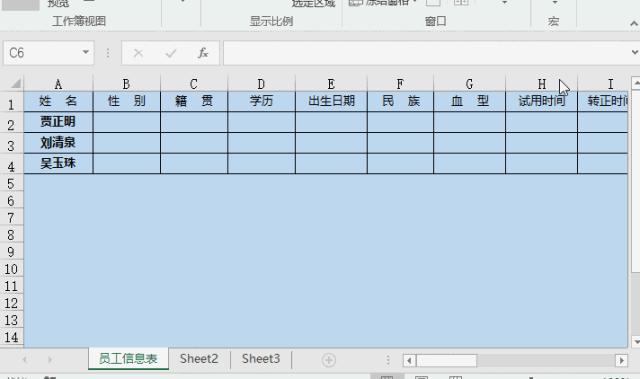Switch to the 员工信息表 sheet tab

(x=128, y=359)
